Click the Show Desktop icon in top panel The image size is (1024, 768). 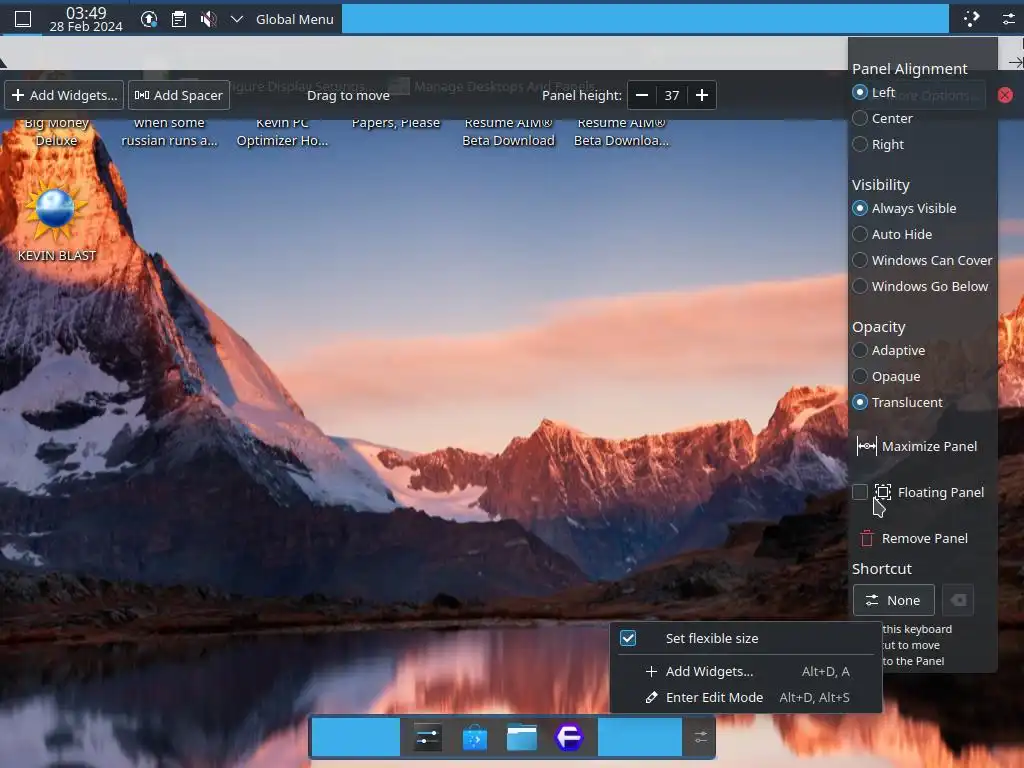(x=23, y=19)
